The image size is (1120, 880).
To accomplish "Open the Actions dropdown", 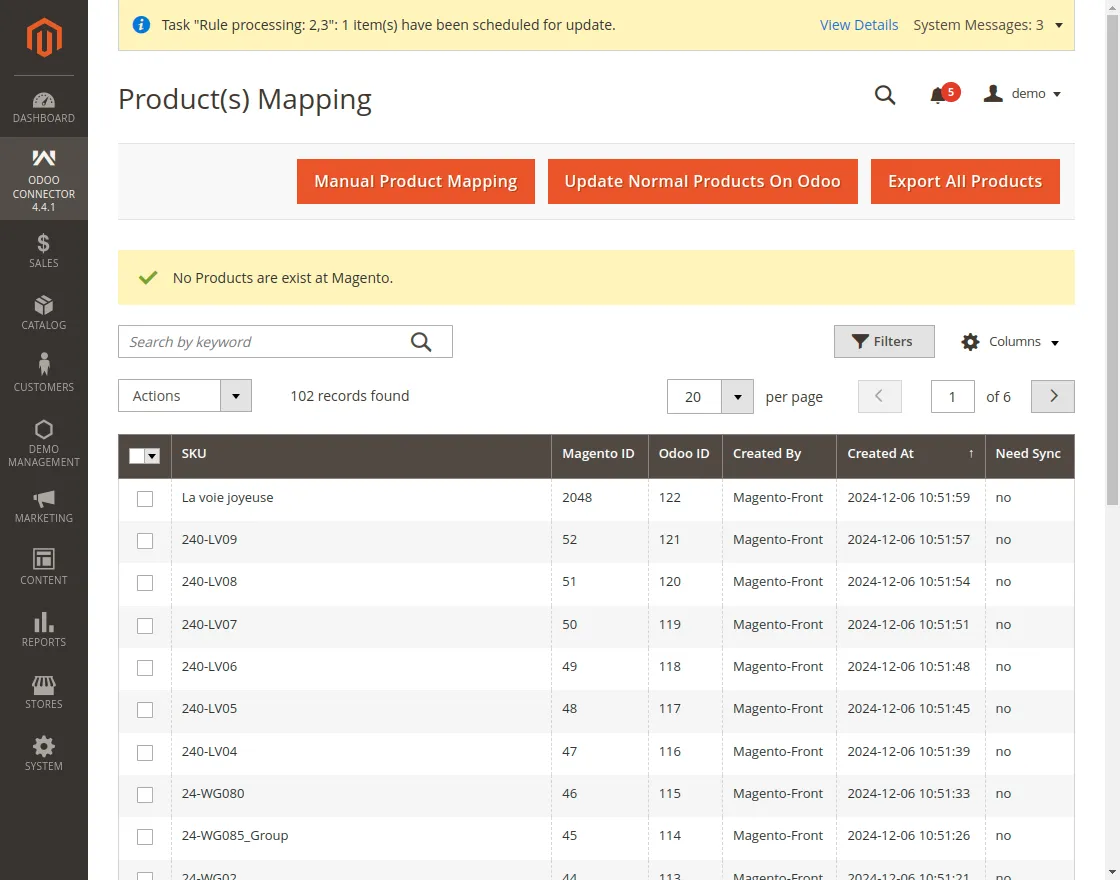I will [184, 396].
